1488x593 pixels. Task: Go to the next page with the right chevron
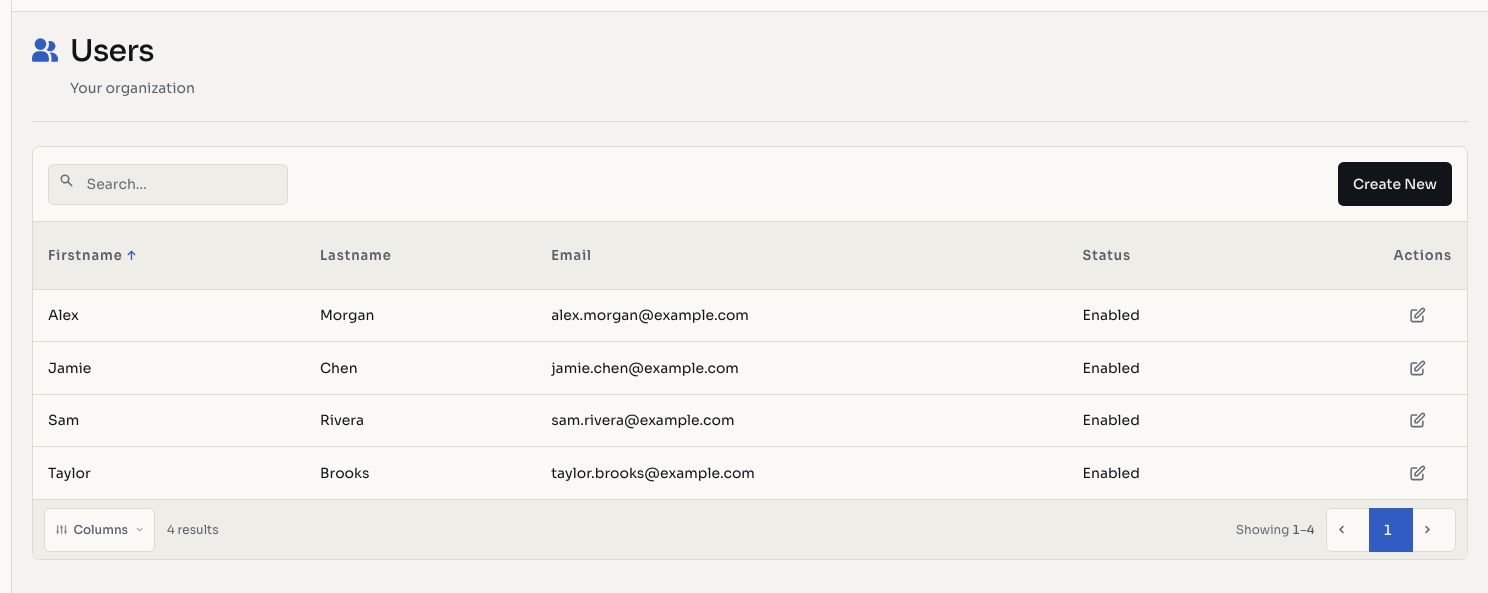point(1427,530)
